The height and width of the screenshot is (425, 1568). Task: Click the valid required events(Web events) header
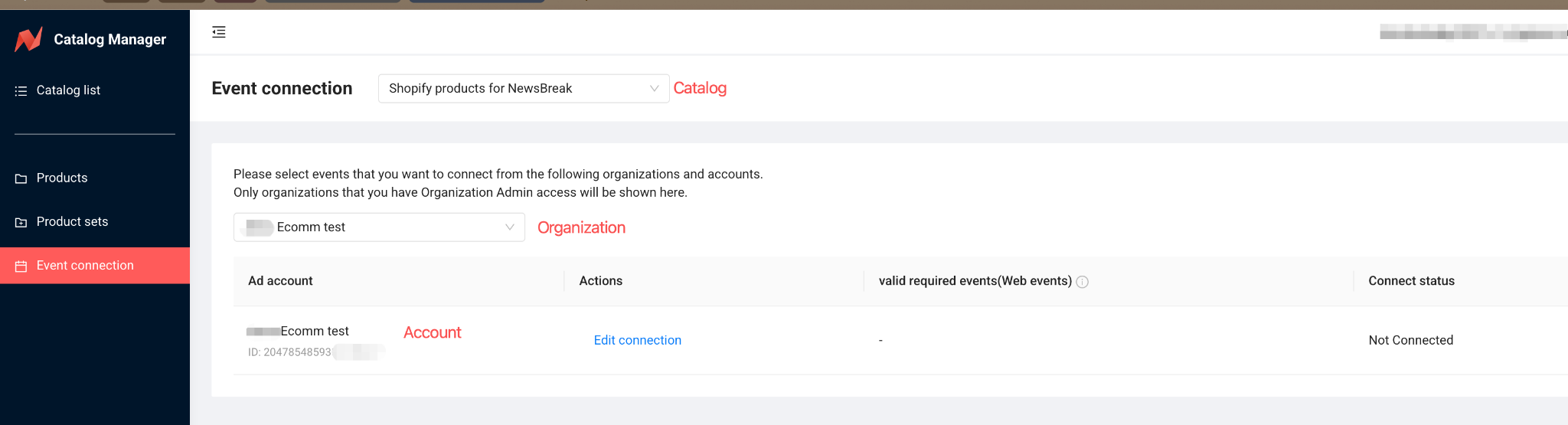(x=975, y=281)
